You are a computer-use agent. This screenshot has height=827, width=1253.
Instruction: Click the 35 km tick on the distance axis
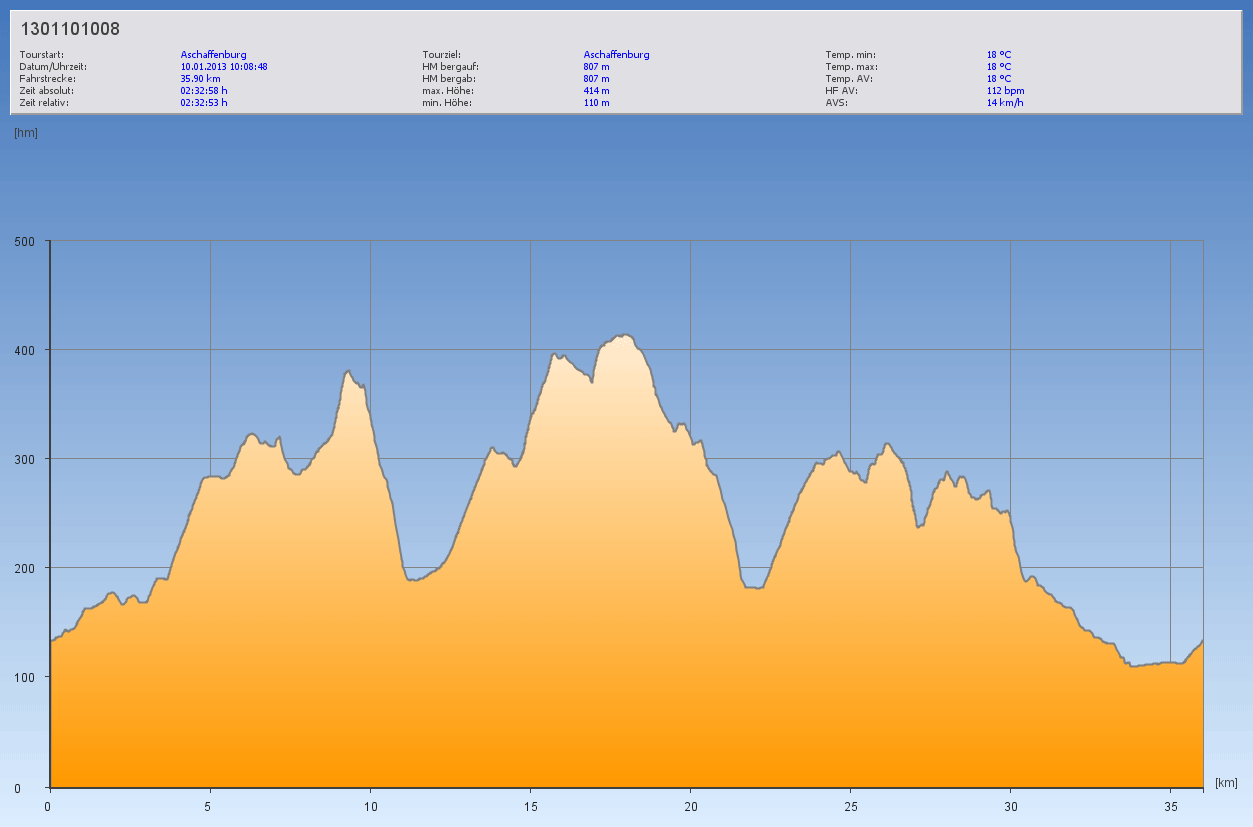click(1170, 806)
